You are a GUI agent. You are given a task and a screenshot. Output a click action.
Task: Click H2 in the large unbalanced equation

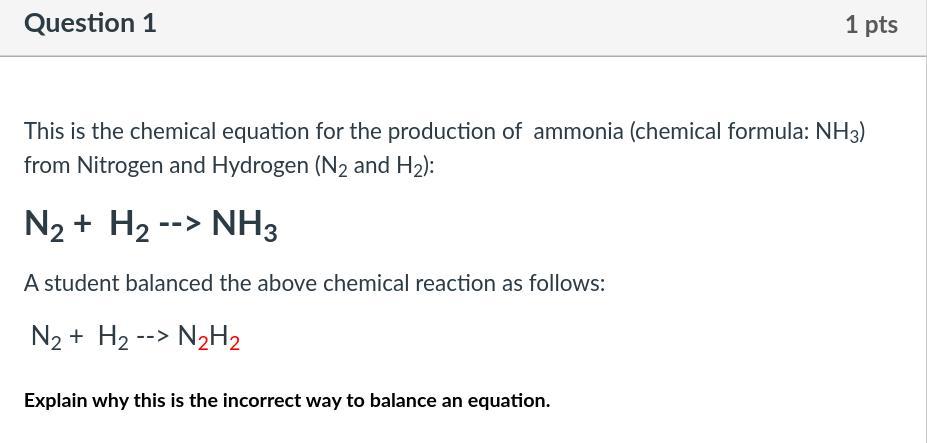tap(130, 226)
